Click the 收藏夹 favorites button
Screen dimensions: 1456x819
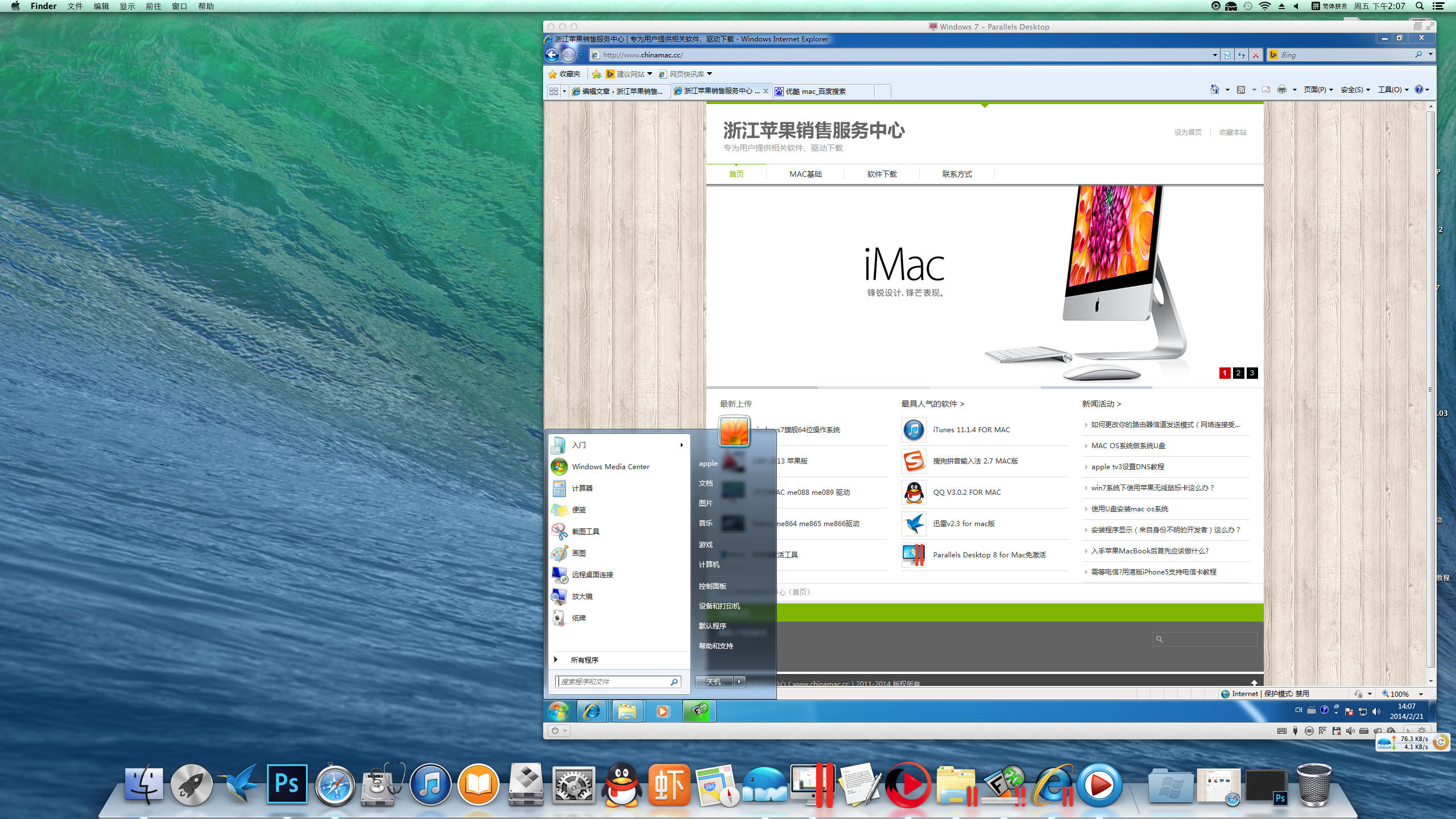coord(564,74)
